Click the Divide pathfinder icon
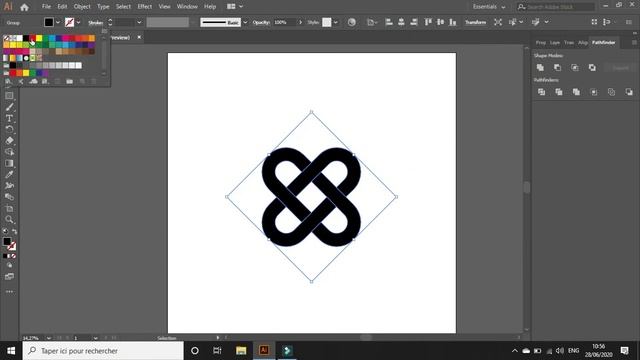The height and width of the screenshot is (360, 640). 542,92
